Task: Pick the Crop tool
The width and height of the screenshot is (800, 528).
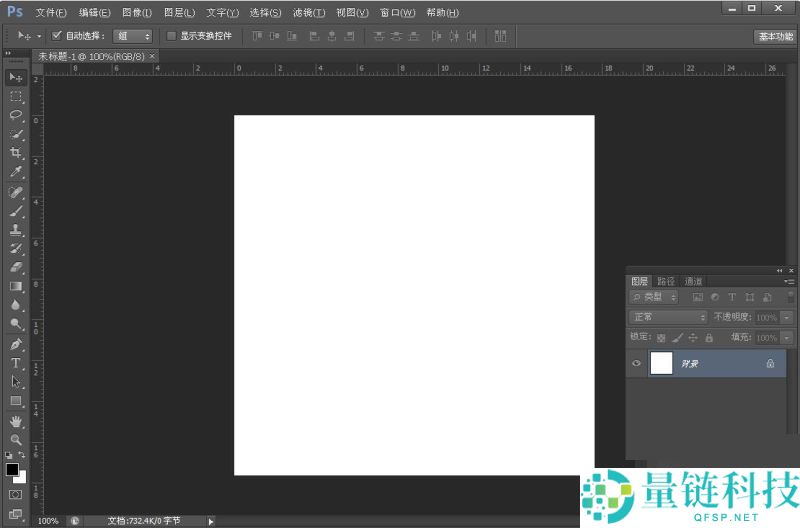Action: 16,153
